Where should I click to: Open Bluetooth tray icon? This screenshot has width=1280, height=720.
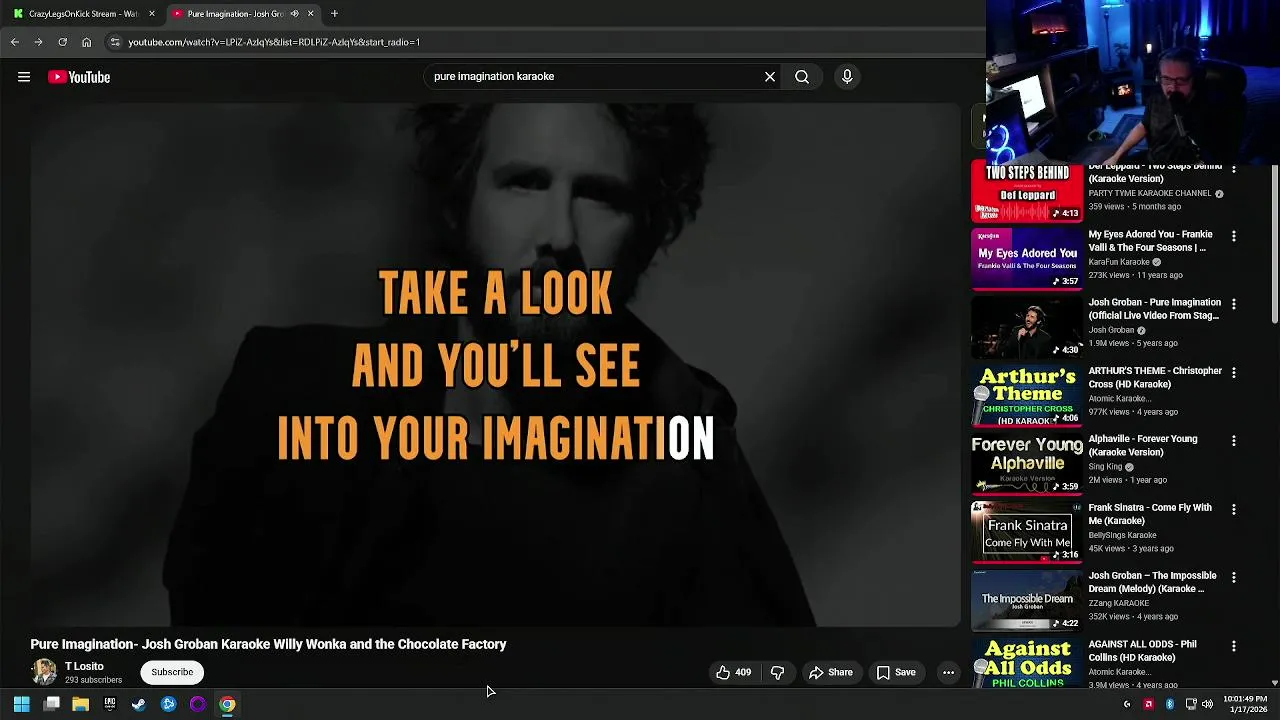[x=1169, y=705]
